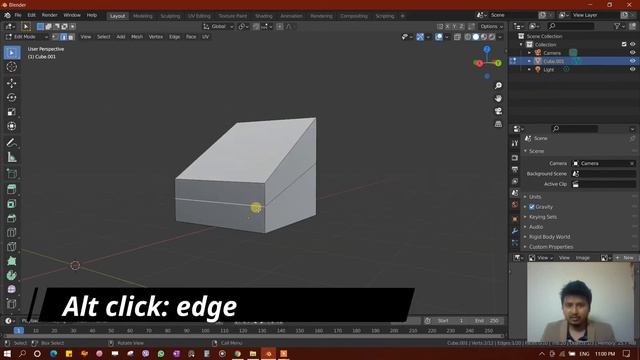Screen dimensions: 640x360
Task: Select the 3D Cursor tool
Action: tap(12, 67)
